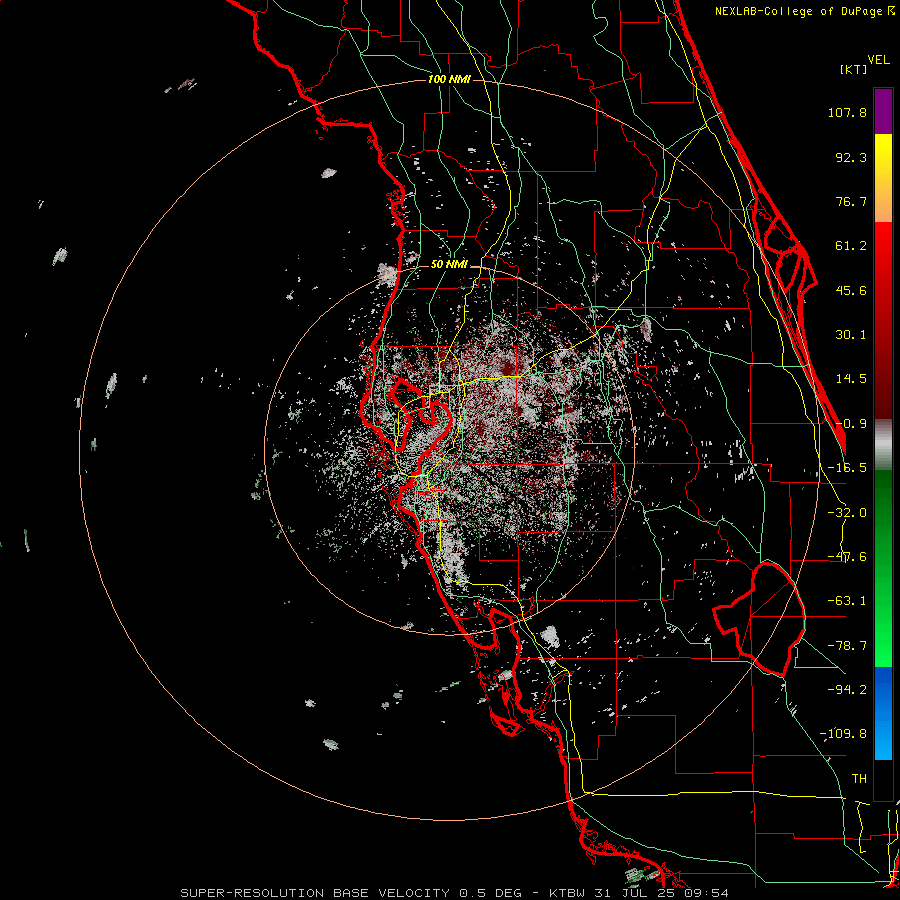The image size is (900, 900).
Task: Click the 14.5 velocity scale value
Action: [x=851, y=379]
